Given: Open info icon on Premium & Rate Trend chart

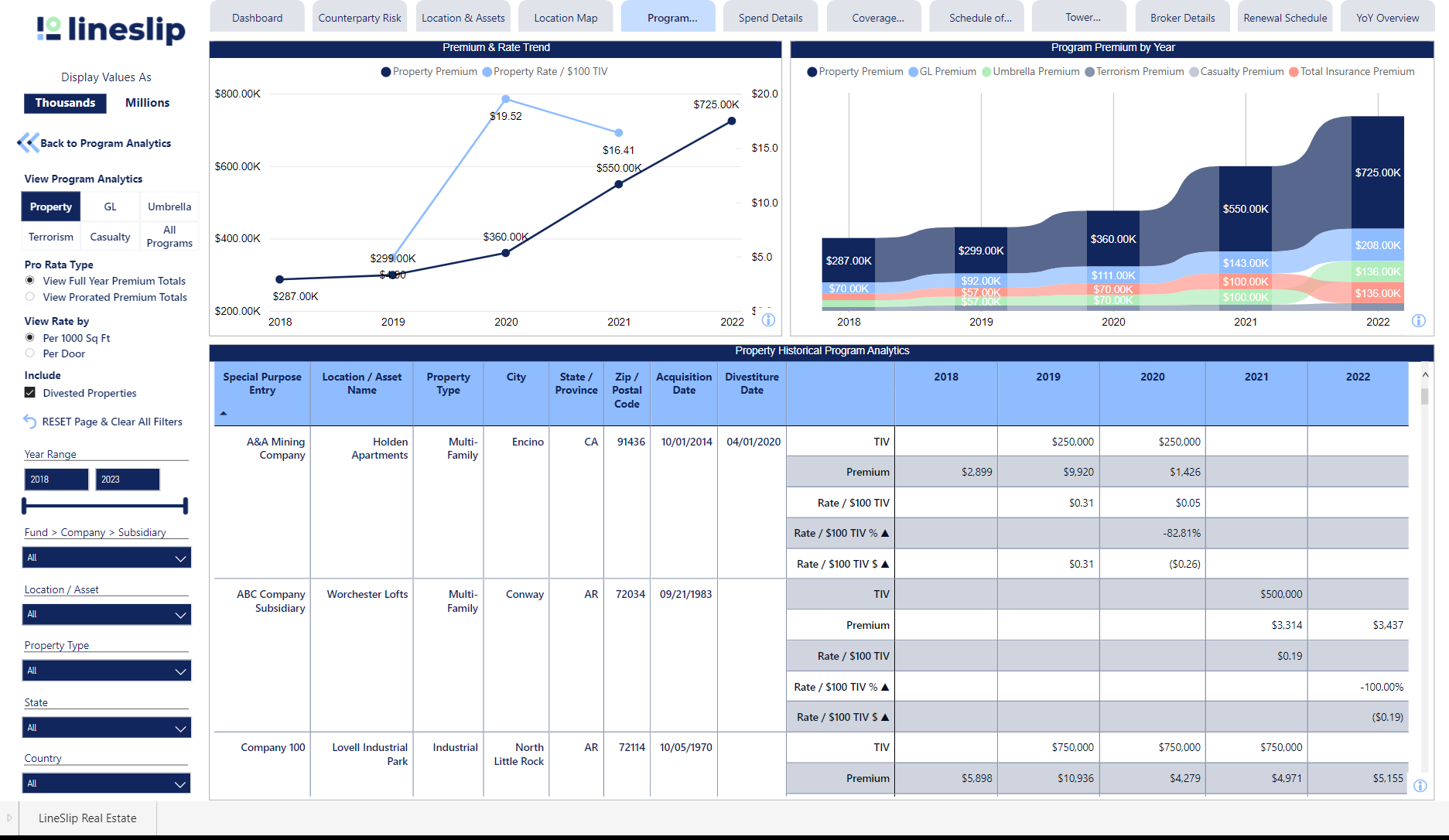Looking at the screenshot, I should pos(768,320).
